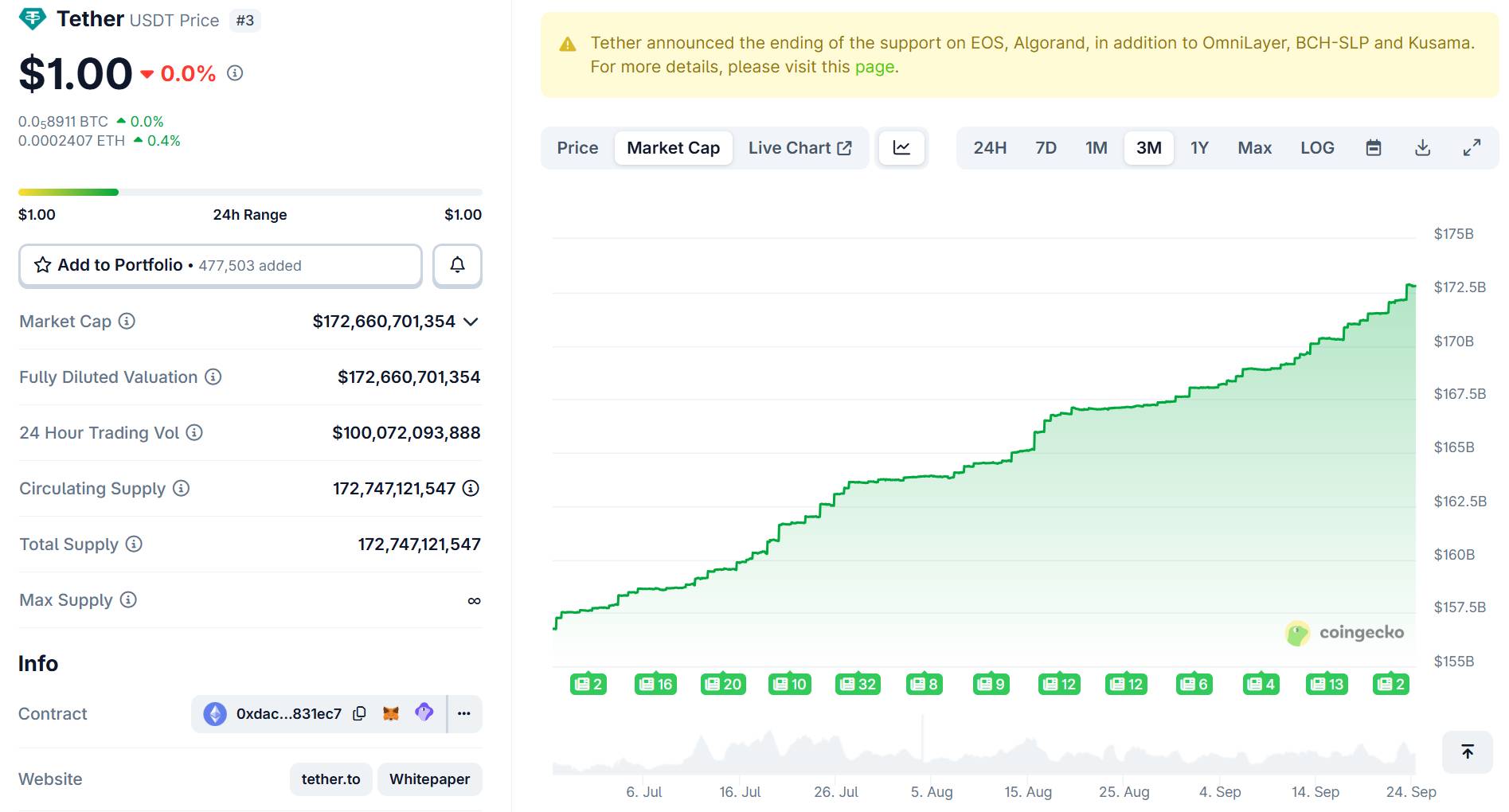Open 24 Hour Trading Vol info icon

pos(194,432)
